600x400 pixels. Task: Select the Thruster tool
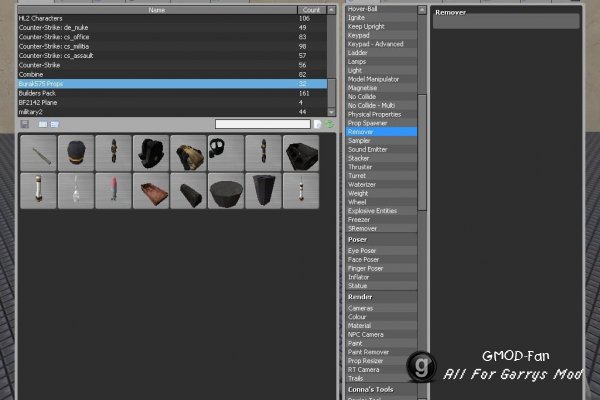[381, 167]
